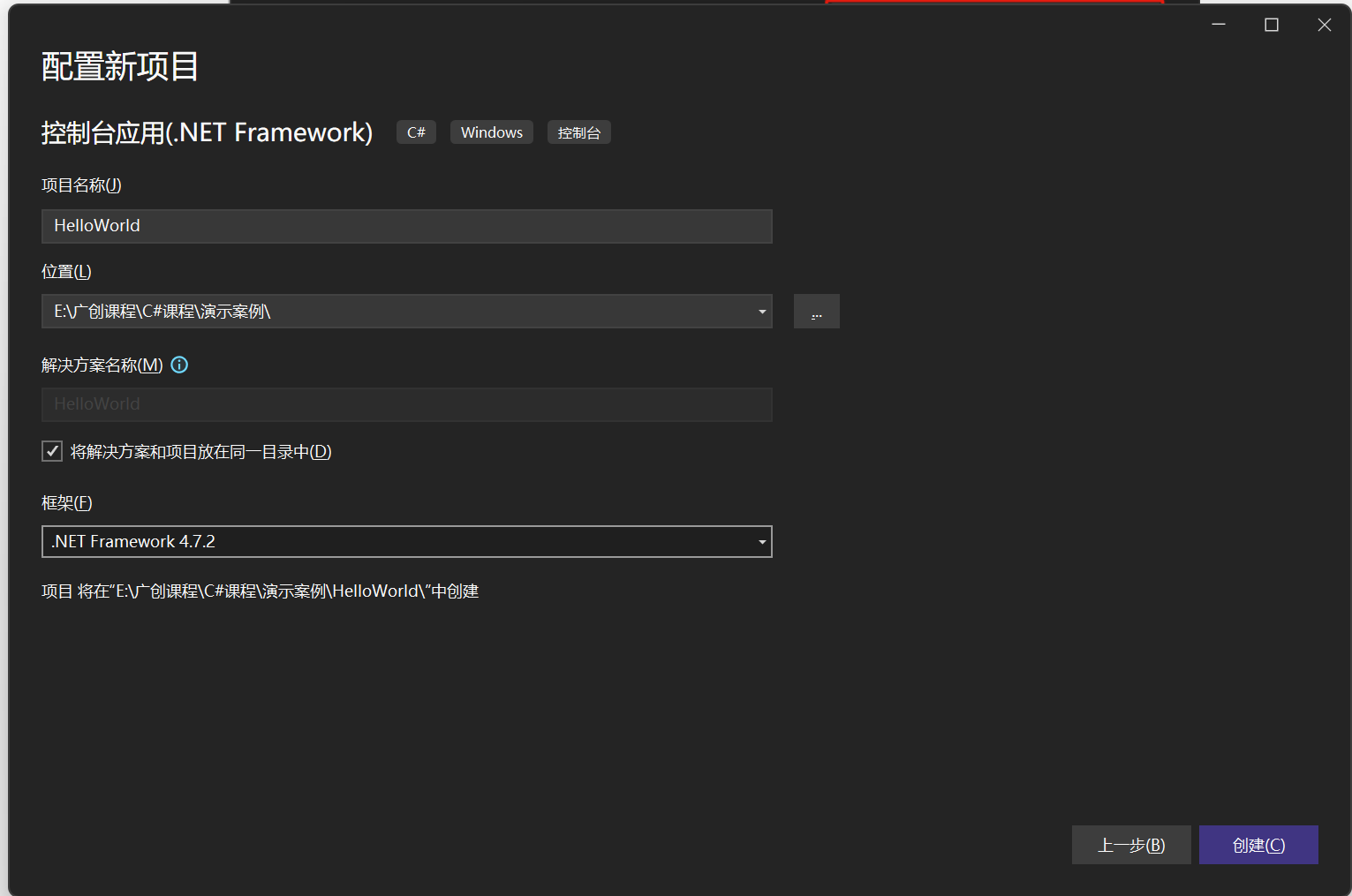Minimize the configure project window
1352x896 pixels.
click(x=1219, y=25)
